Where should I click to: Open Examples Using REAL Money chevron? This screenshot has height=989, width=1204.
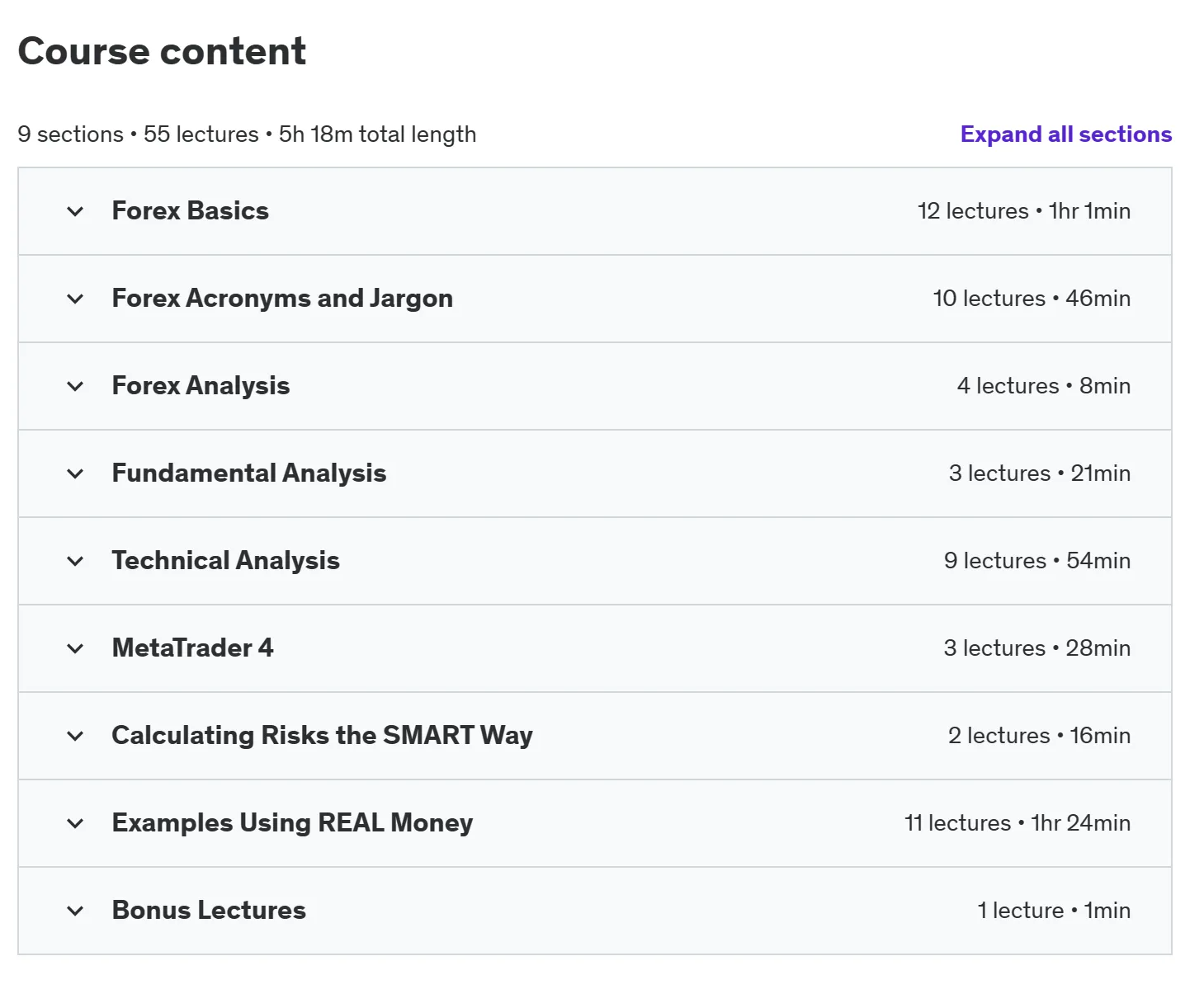pos(75,823)
